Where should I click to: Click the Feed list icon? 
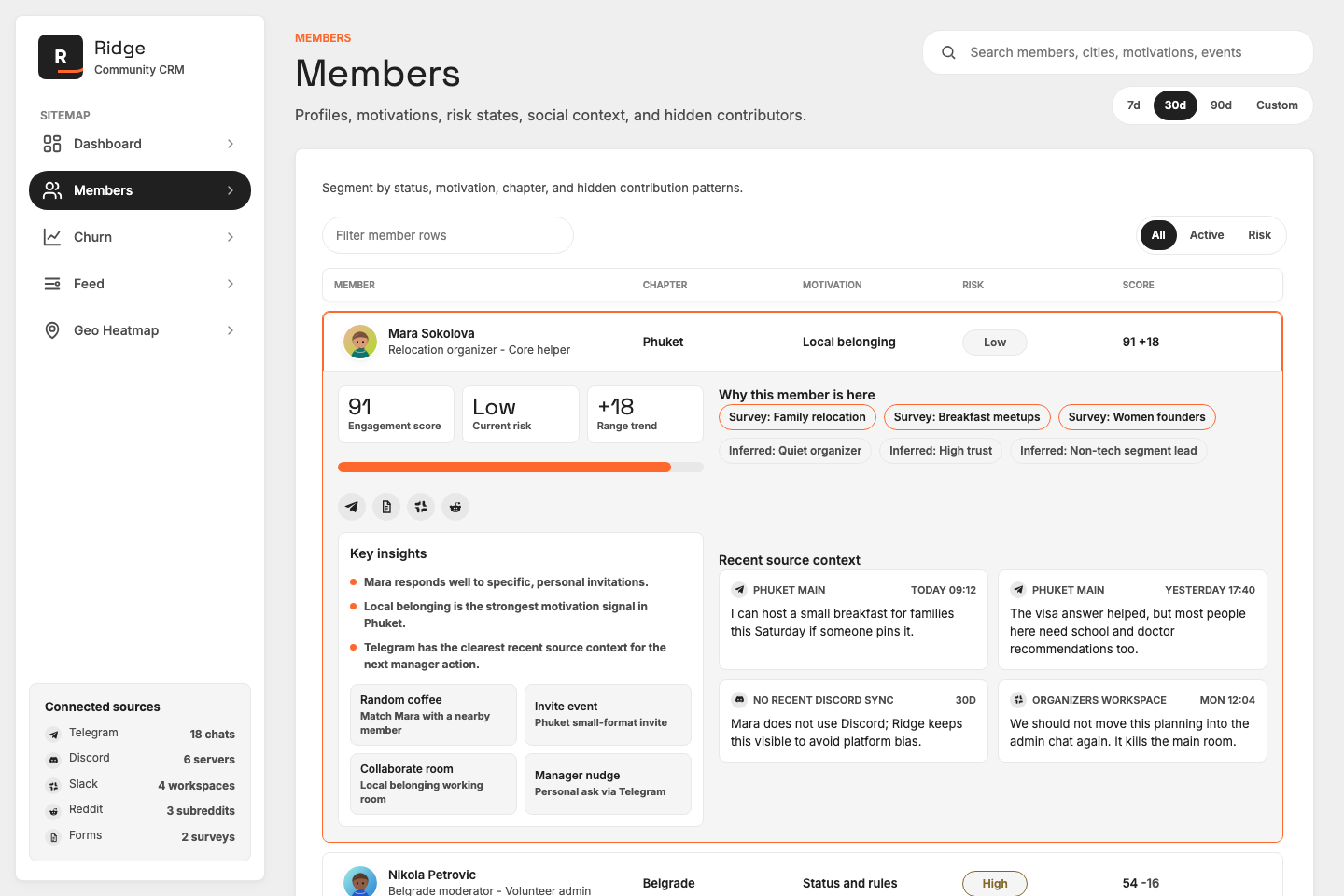(52, 284)
